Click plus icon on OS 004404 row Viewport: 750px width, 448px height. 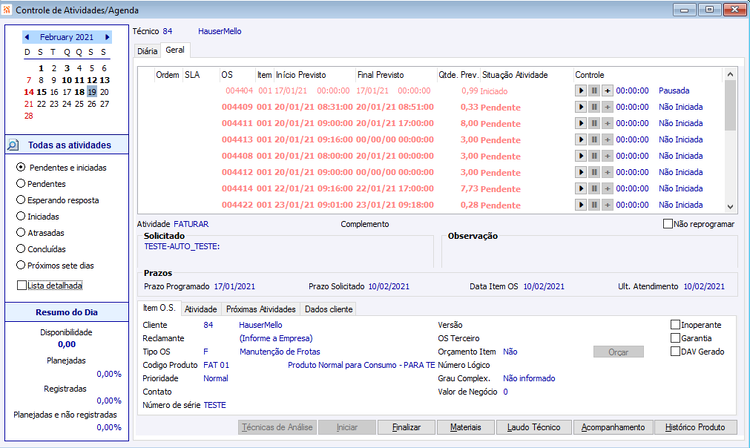click(607, 90)
